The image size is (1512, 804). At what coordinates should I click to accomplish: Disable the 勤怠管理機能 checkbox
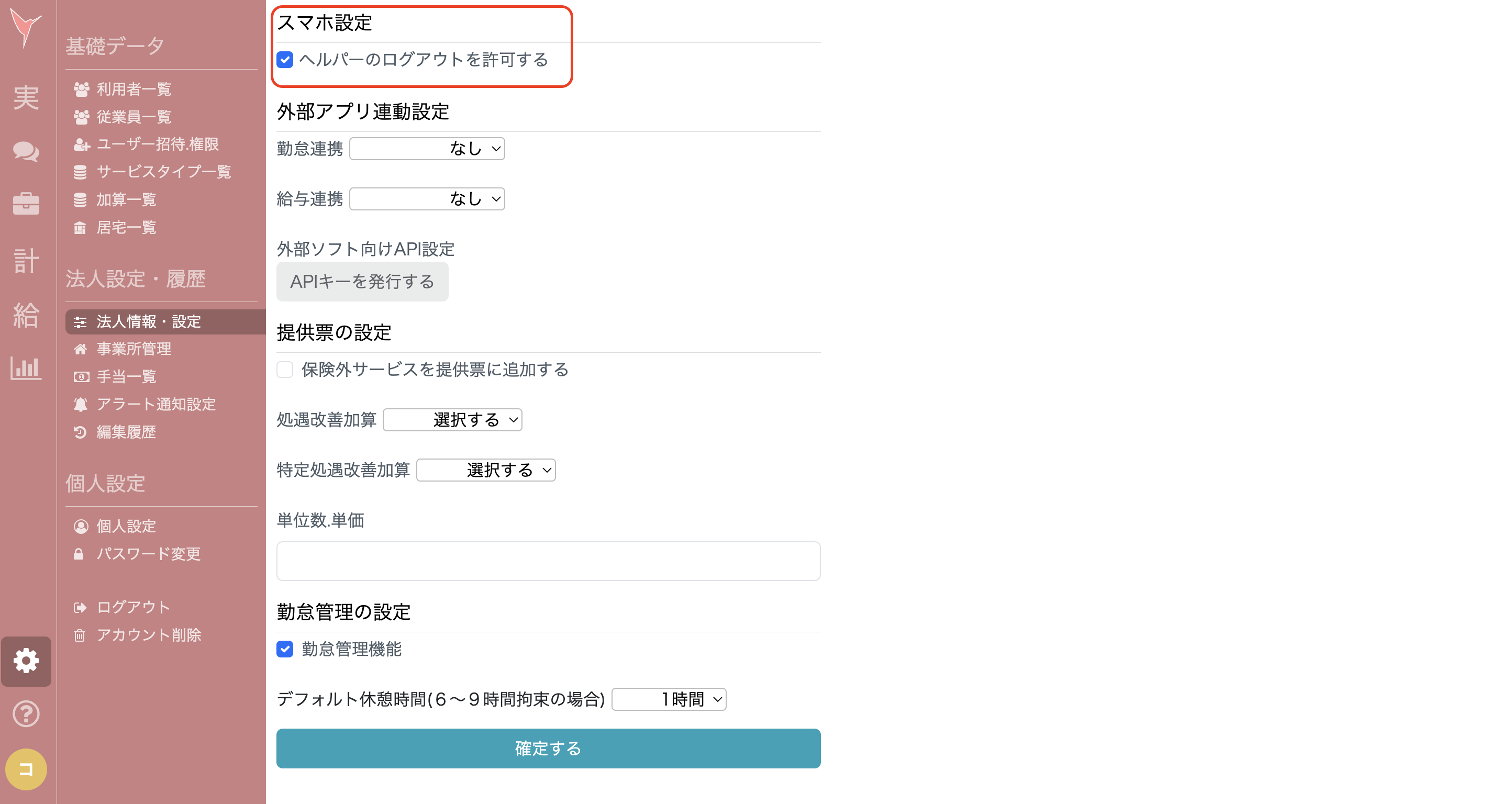[x=285, y=649]
